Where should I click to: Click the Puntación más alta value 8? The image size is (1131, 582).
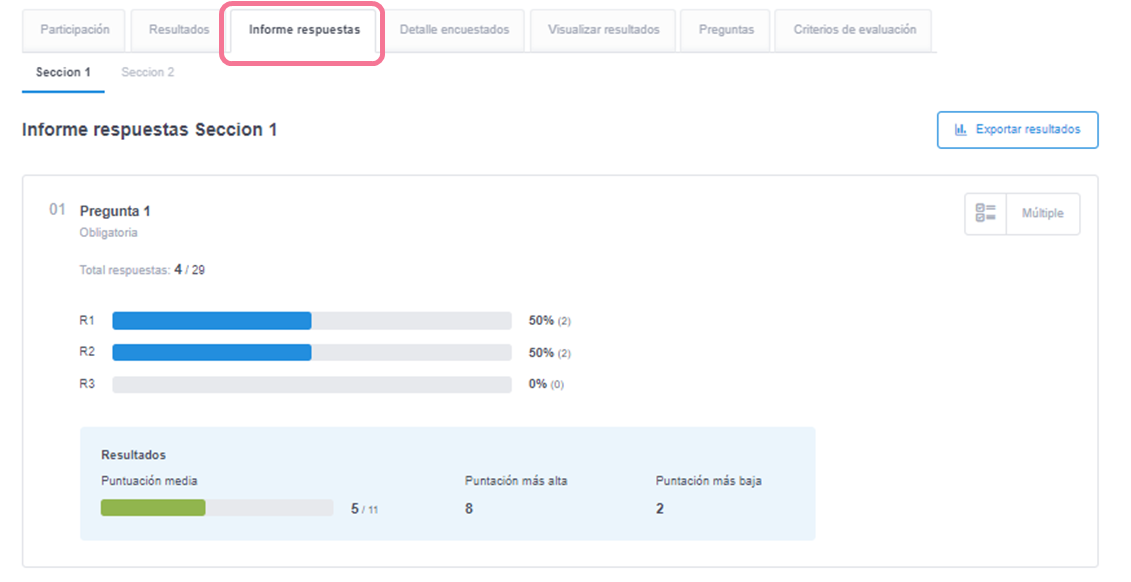(469, 508)
